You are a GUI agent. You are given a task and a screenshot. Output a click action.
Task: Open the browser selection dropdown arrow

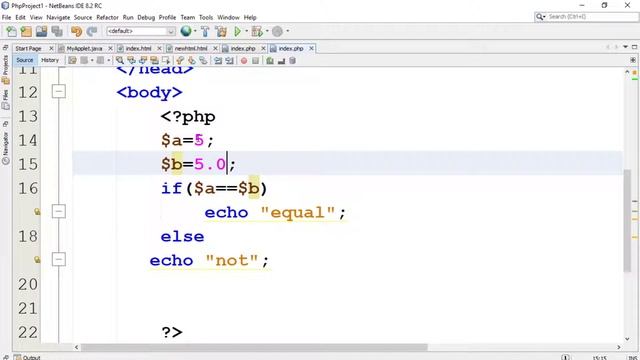coord(195,31)
